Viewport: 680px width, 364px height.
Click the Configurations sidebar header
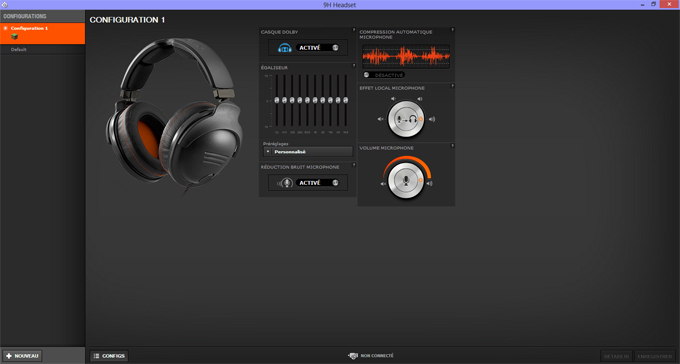[42, 16]
